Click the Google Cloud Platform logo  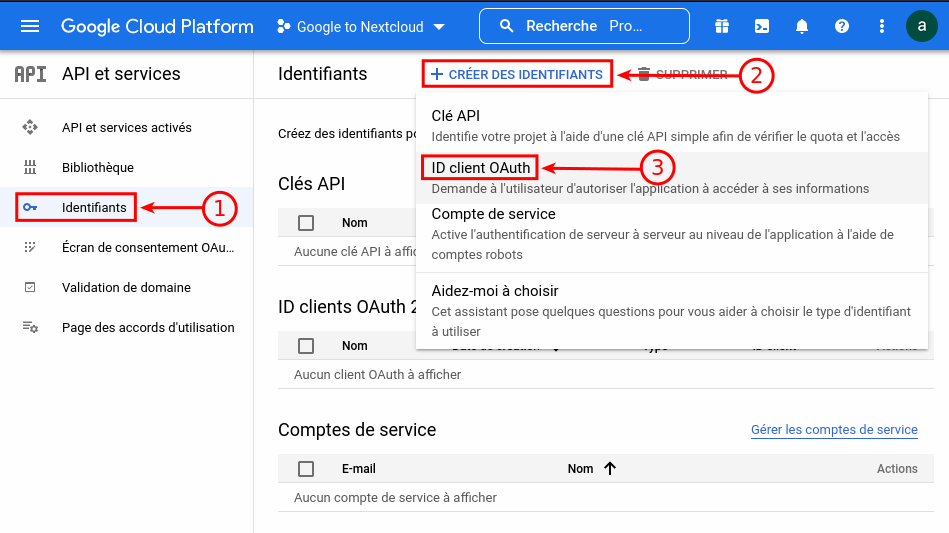[x=157, y=26]
